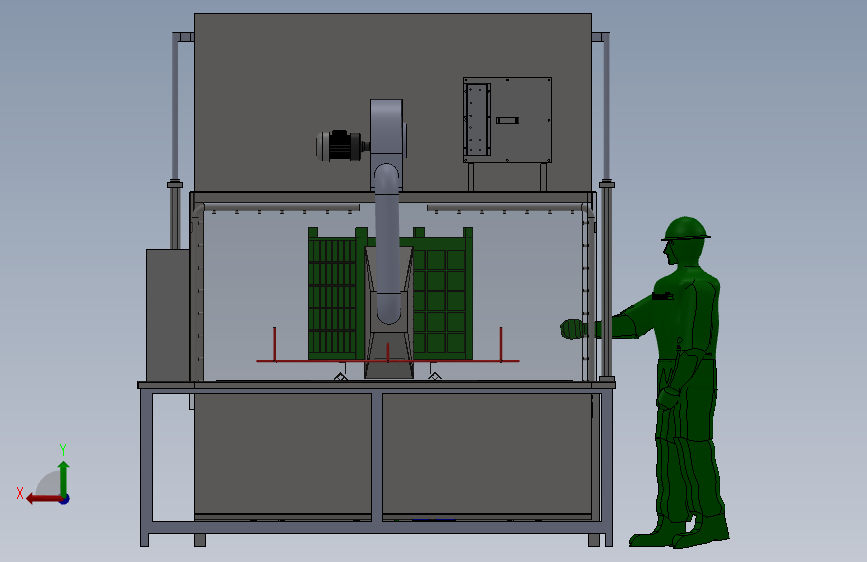Select the right green grid crate
Screen dimensions: 867x562
point(442,293)
